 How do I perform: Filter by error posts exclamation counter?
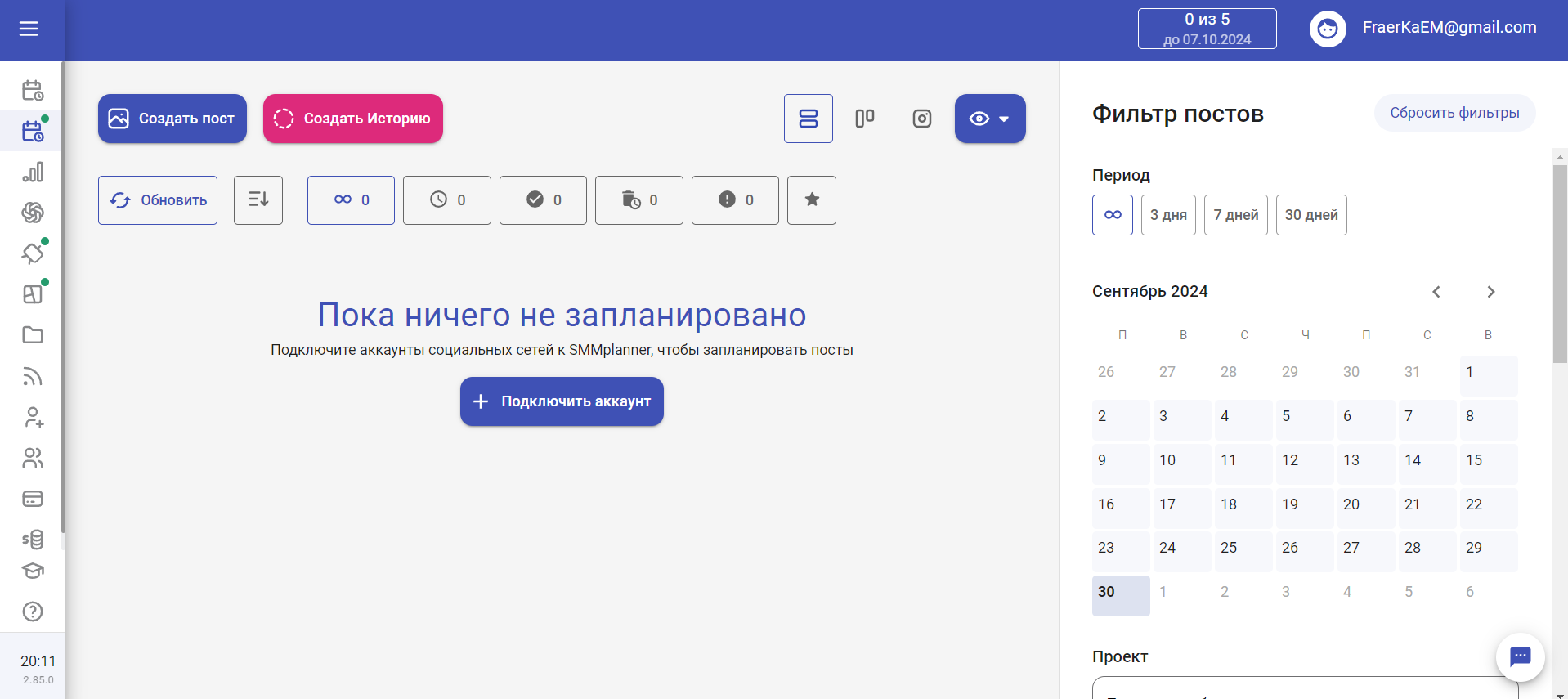735,200
